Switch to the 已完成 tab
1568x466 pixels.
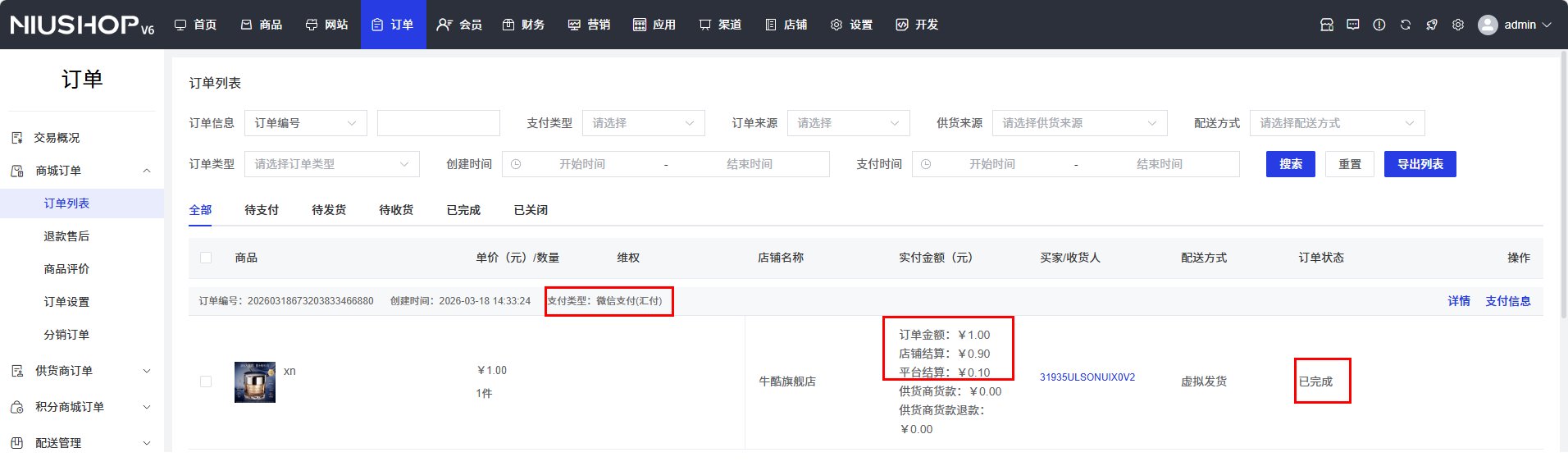click(x=463, y=210)
